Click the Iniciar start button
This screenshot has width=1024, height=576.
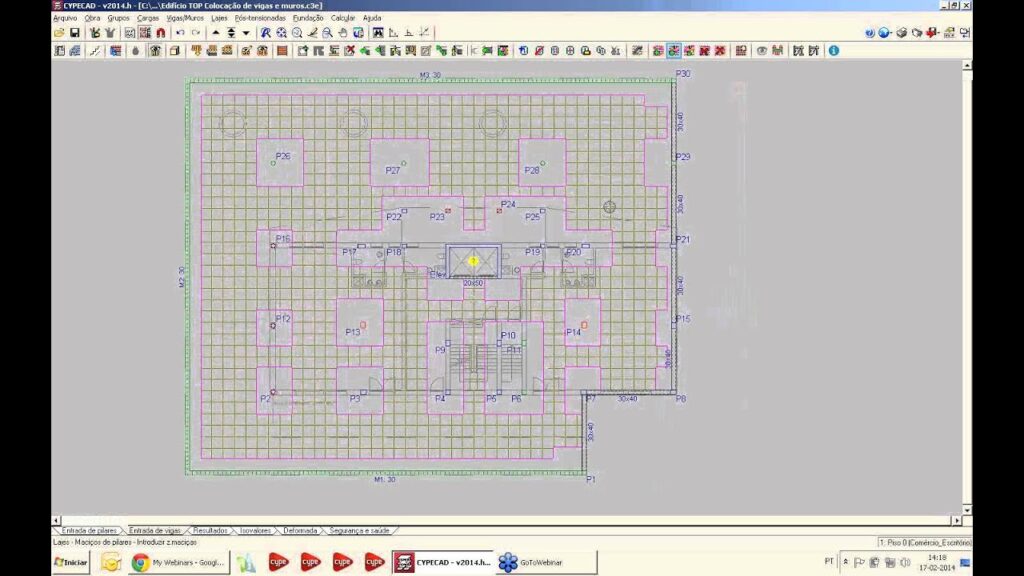point(70,562)
